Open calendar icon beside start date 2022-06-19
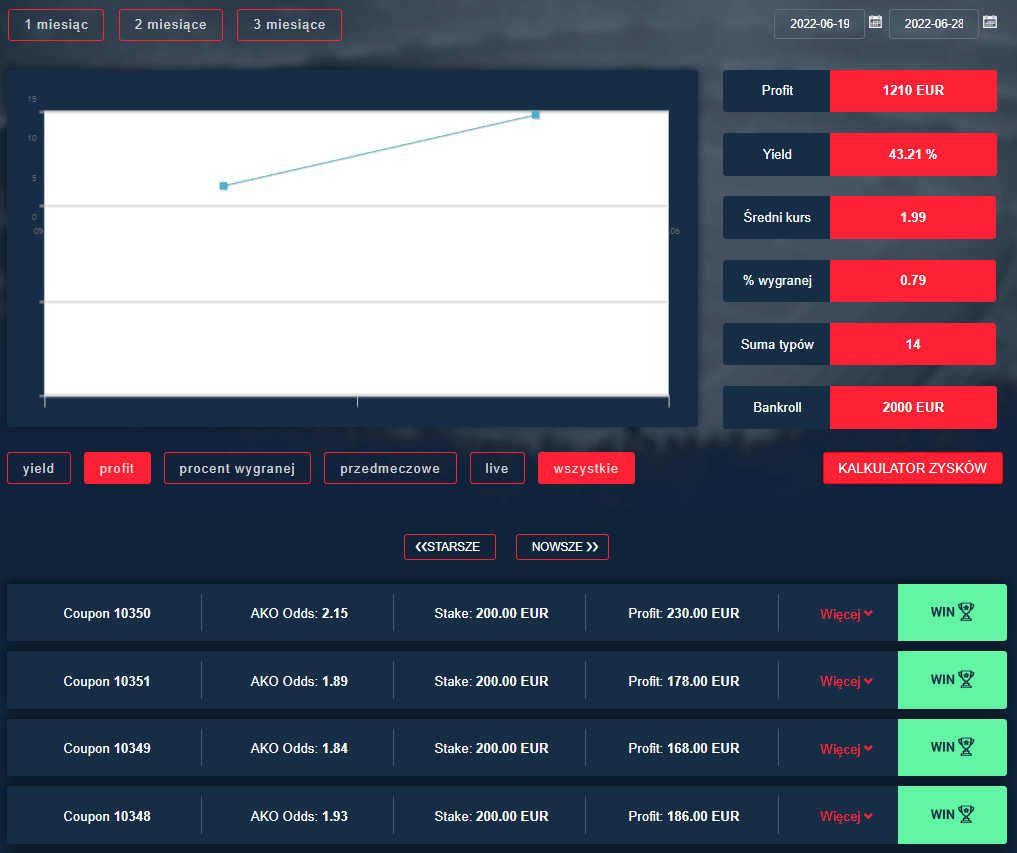The width and height of the screenshot is (1017, 853). 875,22
